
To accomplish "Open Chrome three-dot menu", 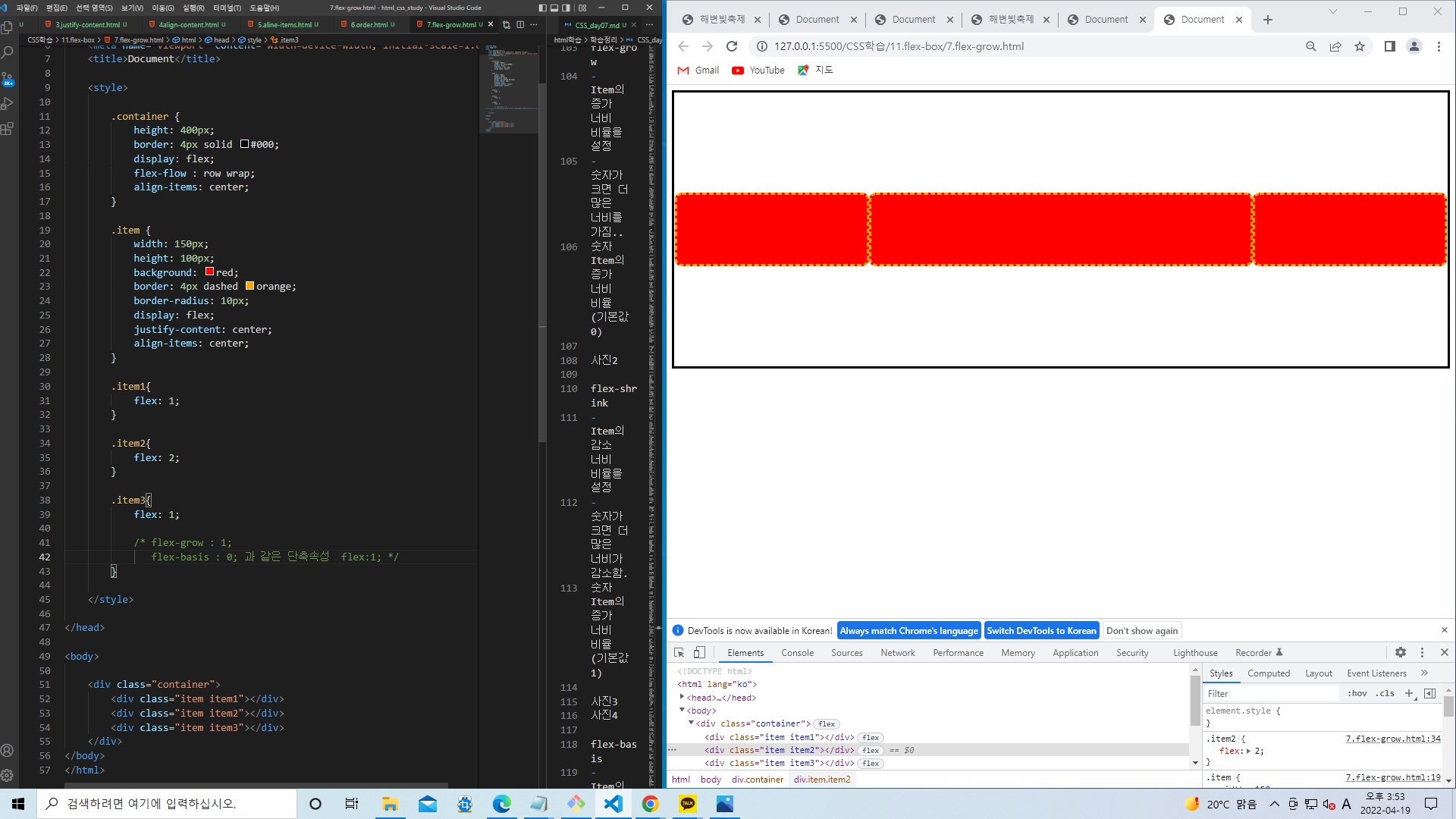I will [x=1439, y=46].
